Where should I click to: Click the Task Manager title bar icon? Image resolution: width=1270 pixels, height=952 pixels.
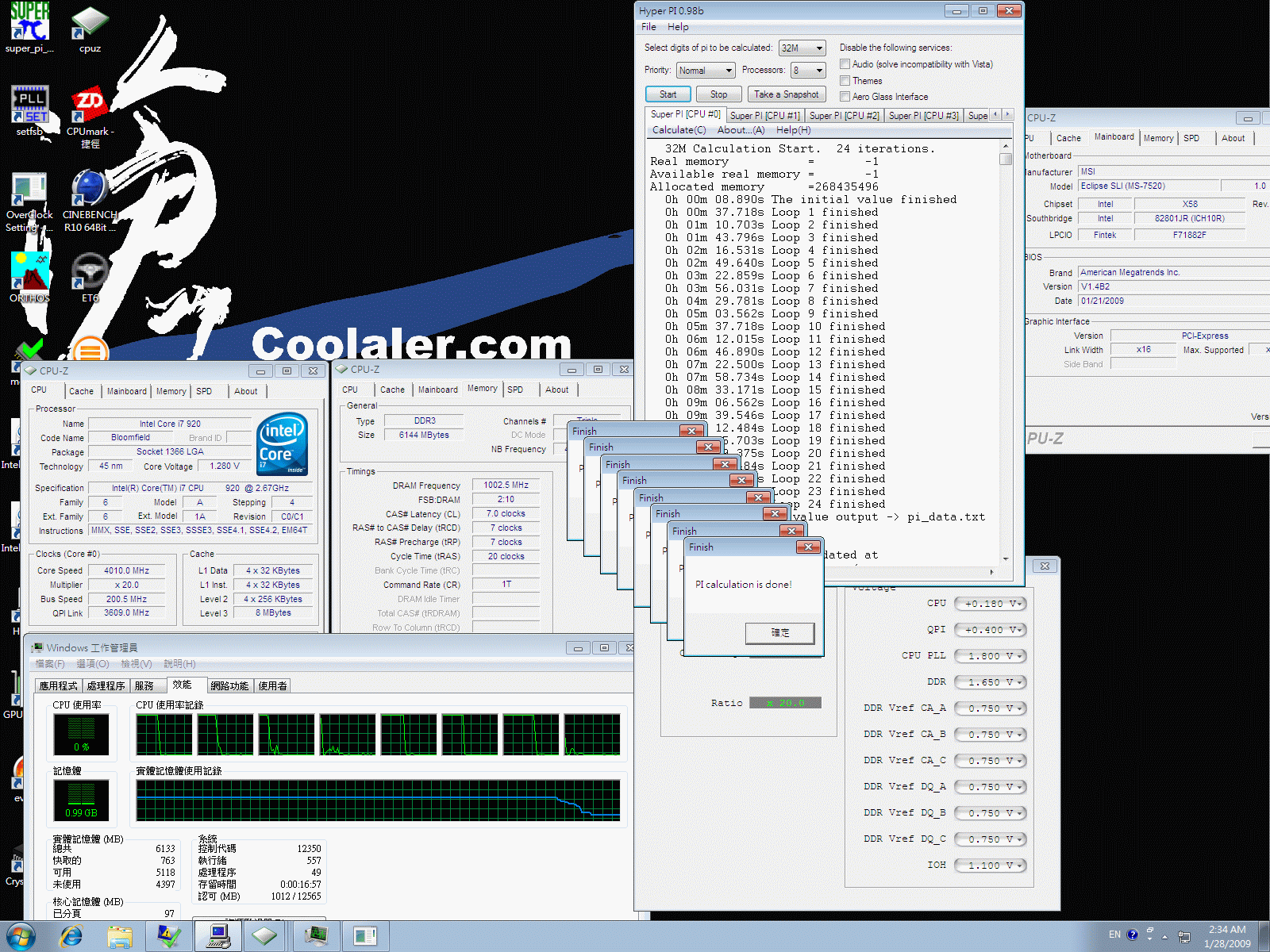[x=37, y=647]
